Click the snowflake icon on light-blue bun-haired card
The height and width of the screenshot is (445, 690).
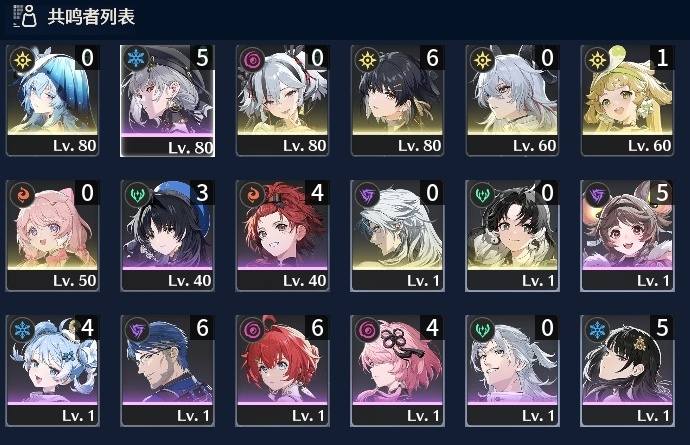[22, 329]
